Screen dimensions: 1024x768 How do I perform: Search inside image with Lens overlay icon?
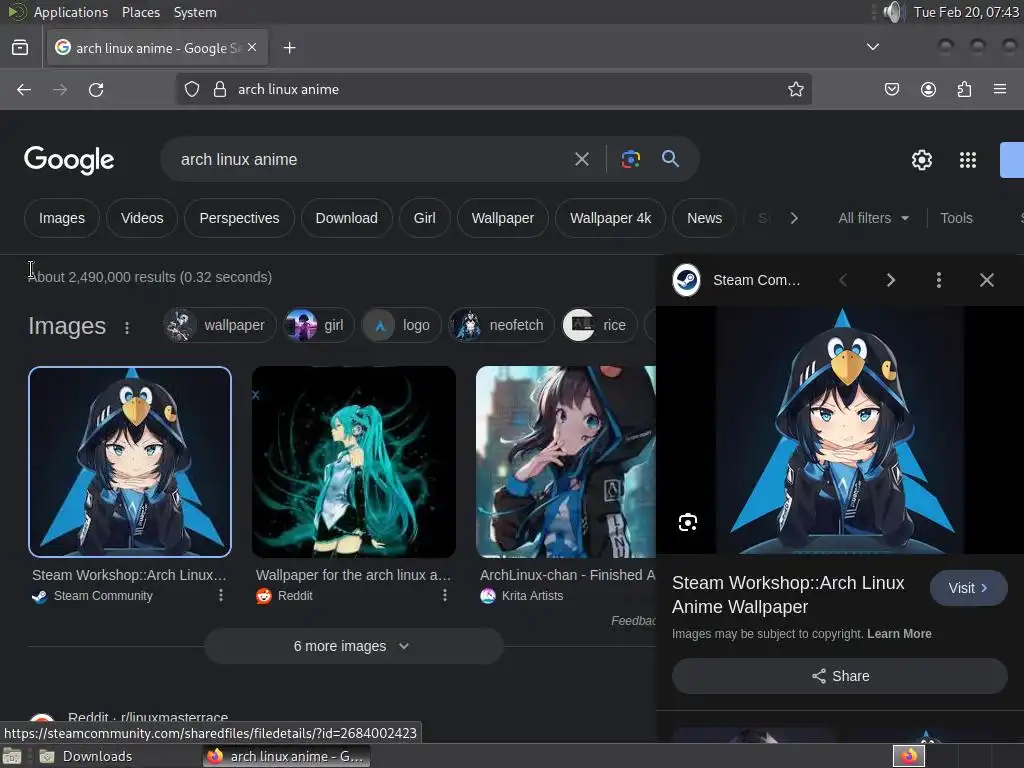pyautogui.click(x=688, y=522)
